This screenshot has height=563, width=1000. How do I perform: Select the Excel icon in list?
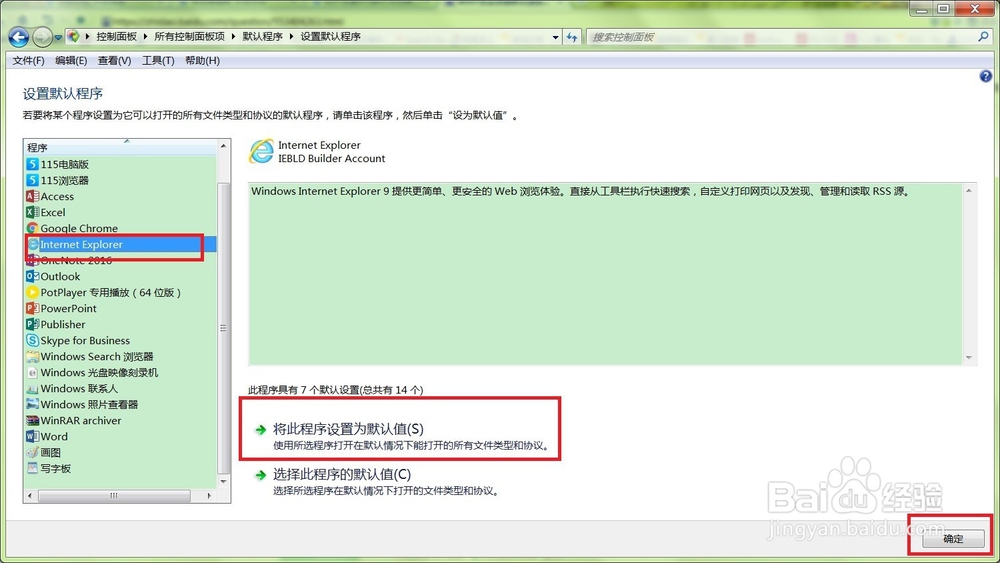tap(33, 212)
